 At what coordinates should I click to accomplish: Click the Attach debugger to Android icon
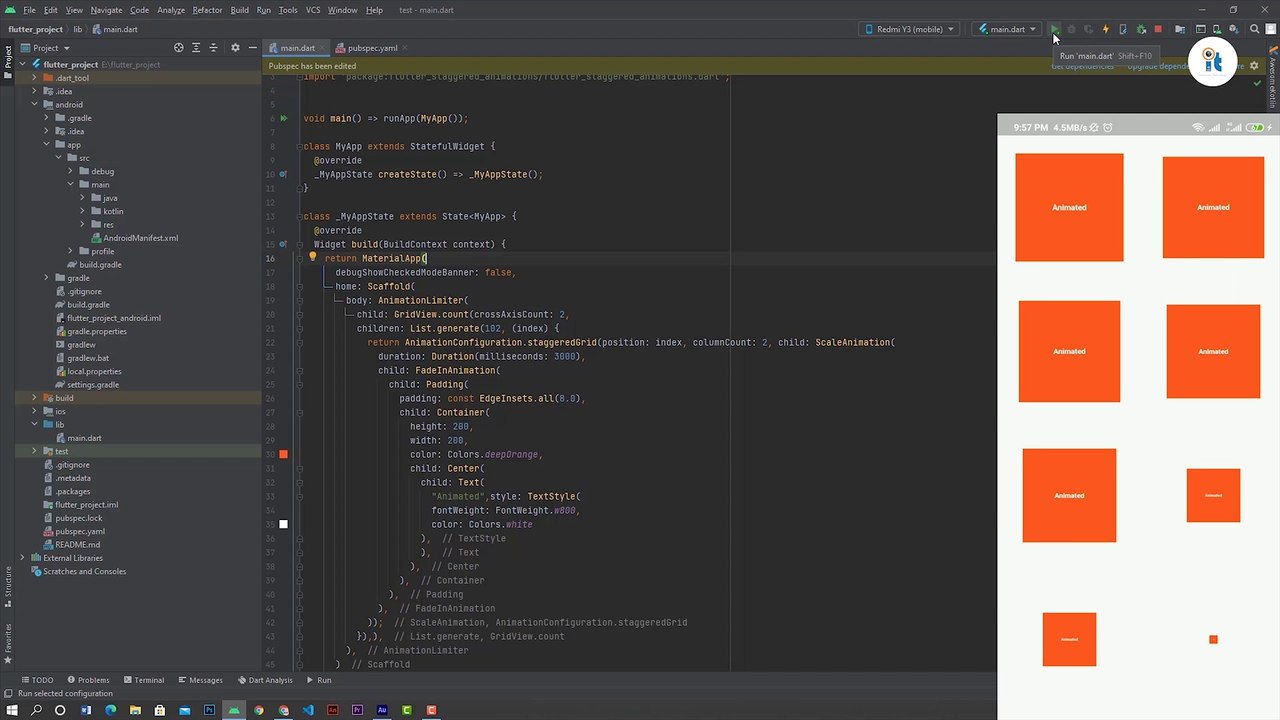pyautogui.click(x=1141, y=29)
